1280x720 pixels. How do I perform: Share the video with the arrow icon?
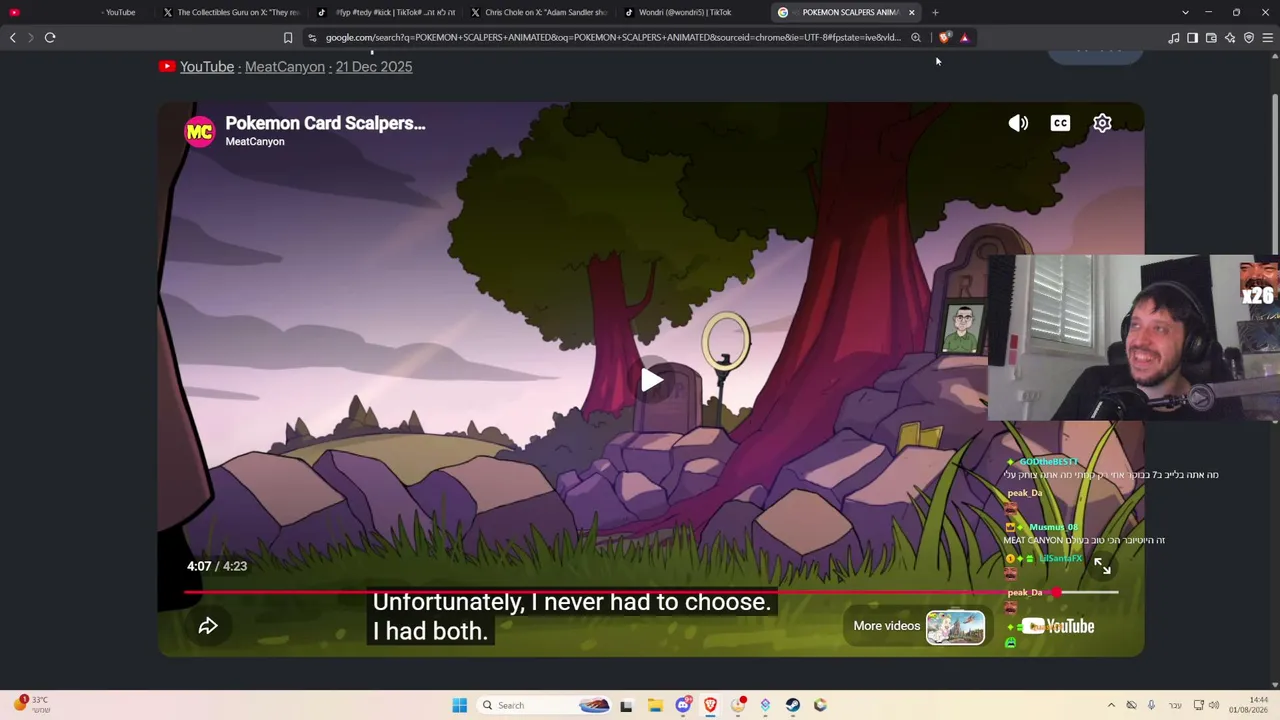208,626
